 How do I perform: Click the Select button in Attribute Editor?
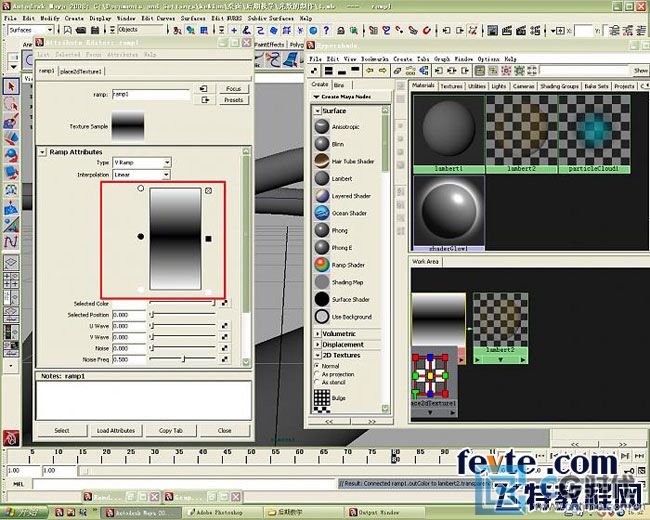pyautogui.click(x=62, y=430)
